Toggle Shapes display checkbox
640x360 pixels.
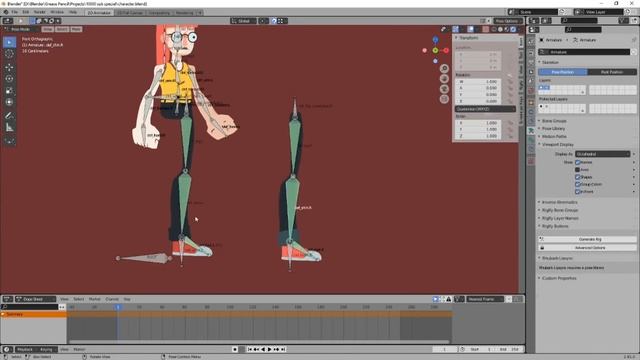578,177
